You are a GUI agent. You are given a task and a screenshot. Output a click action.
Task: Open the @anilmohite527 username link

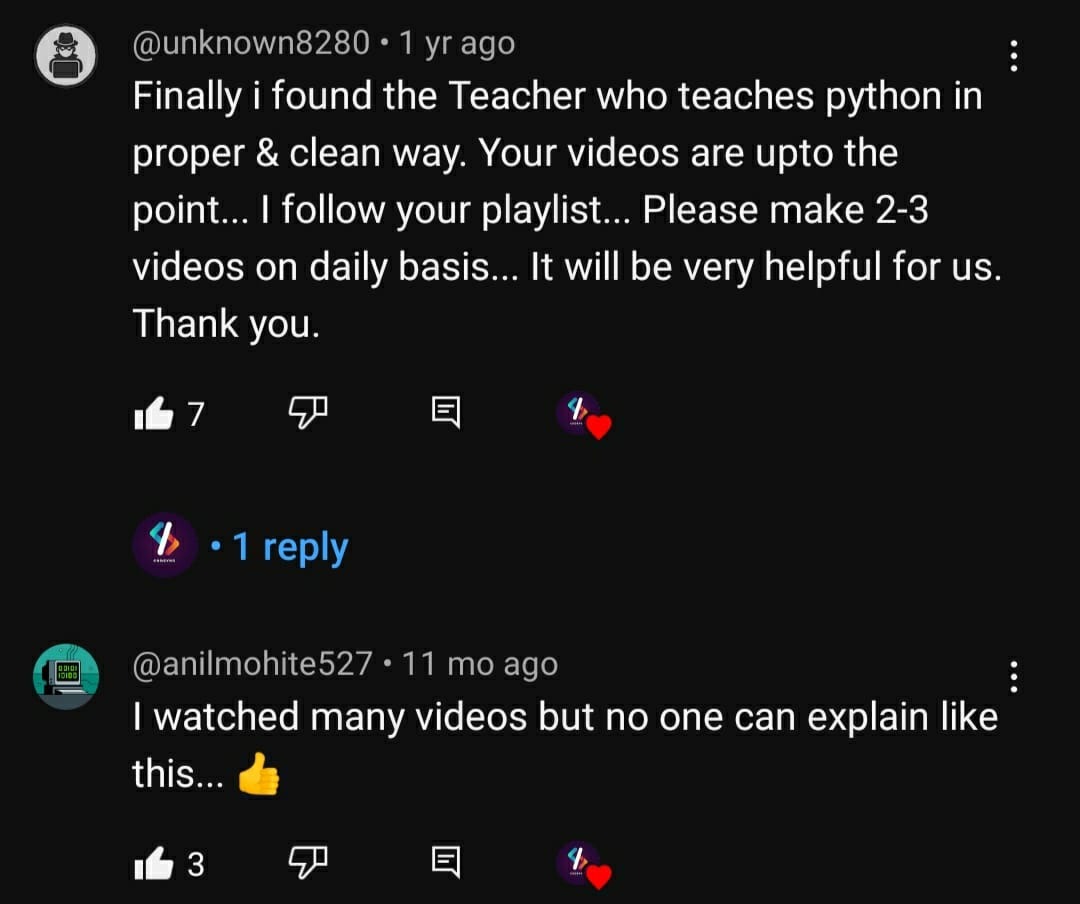click(252, 664)
